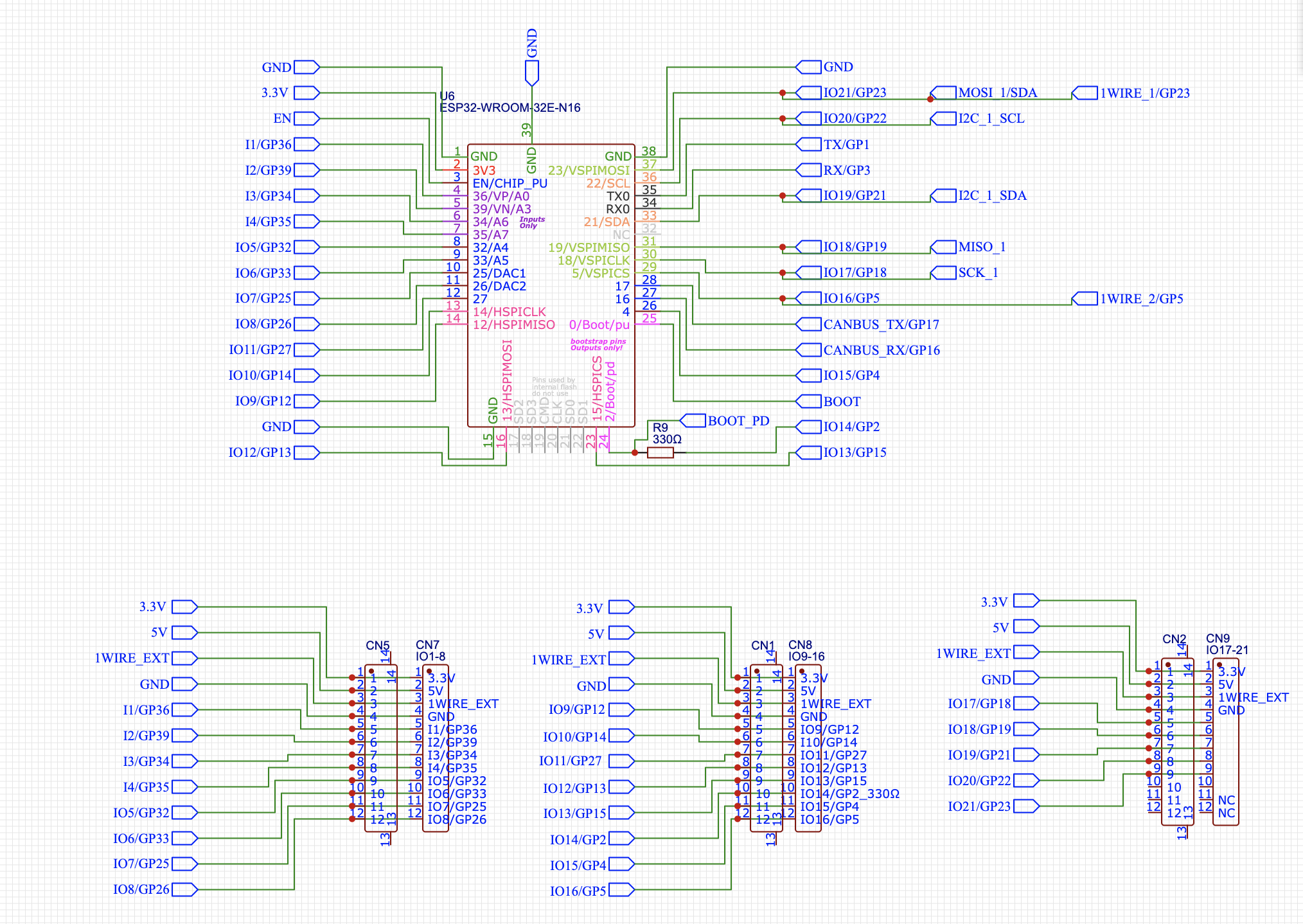Select the 18/VSPICLK pin label
This screenshot has height=924, width=1303.
[x=594, y=260]
